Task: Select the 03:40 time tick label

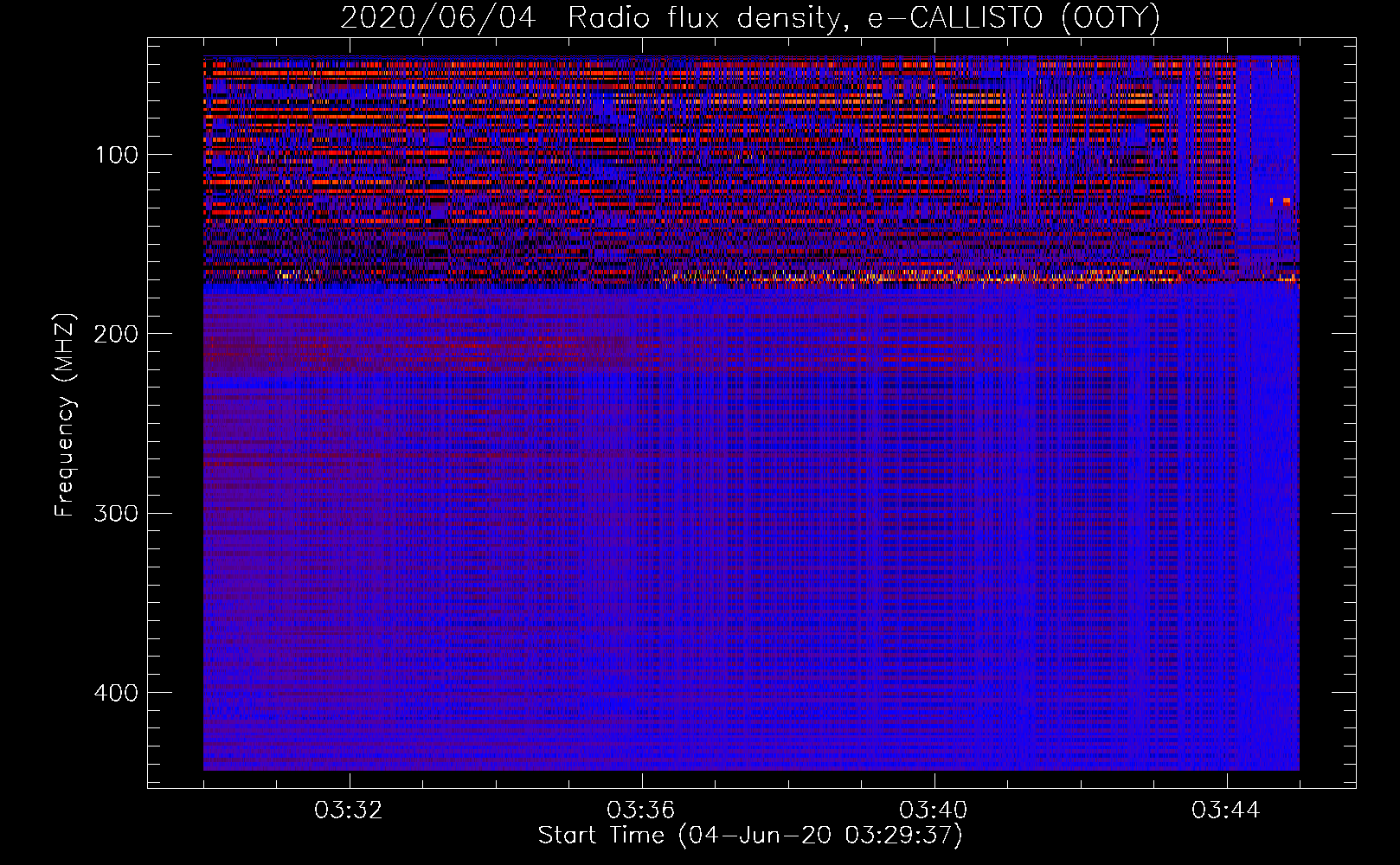Action: point(934,811)
